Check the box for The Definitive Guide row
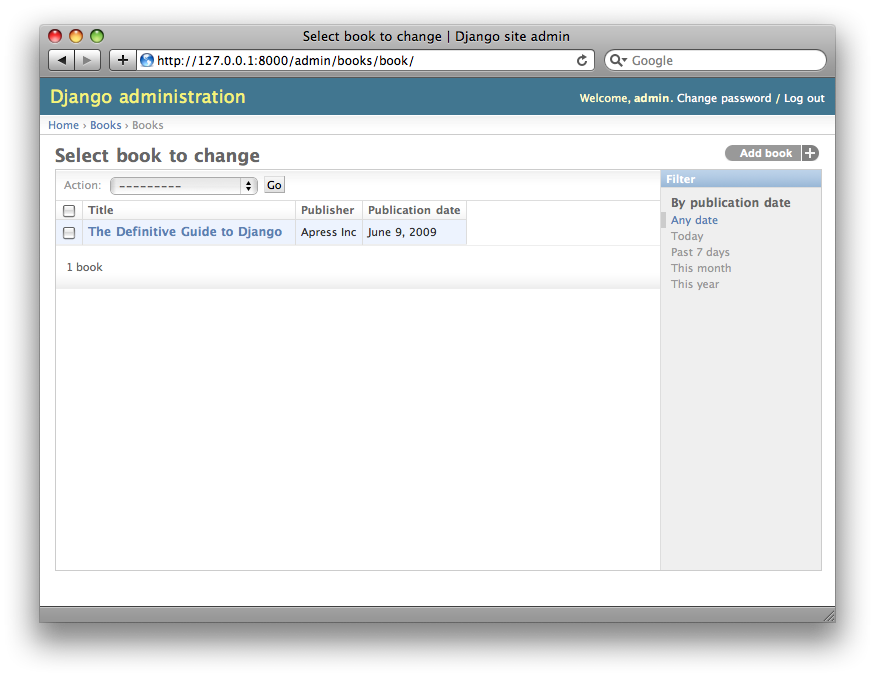Image resolution: width=875 pixels, height=677 pixels. pos(69,233)
